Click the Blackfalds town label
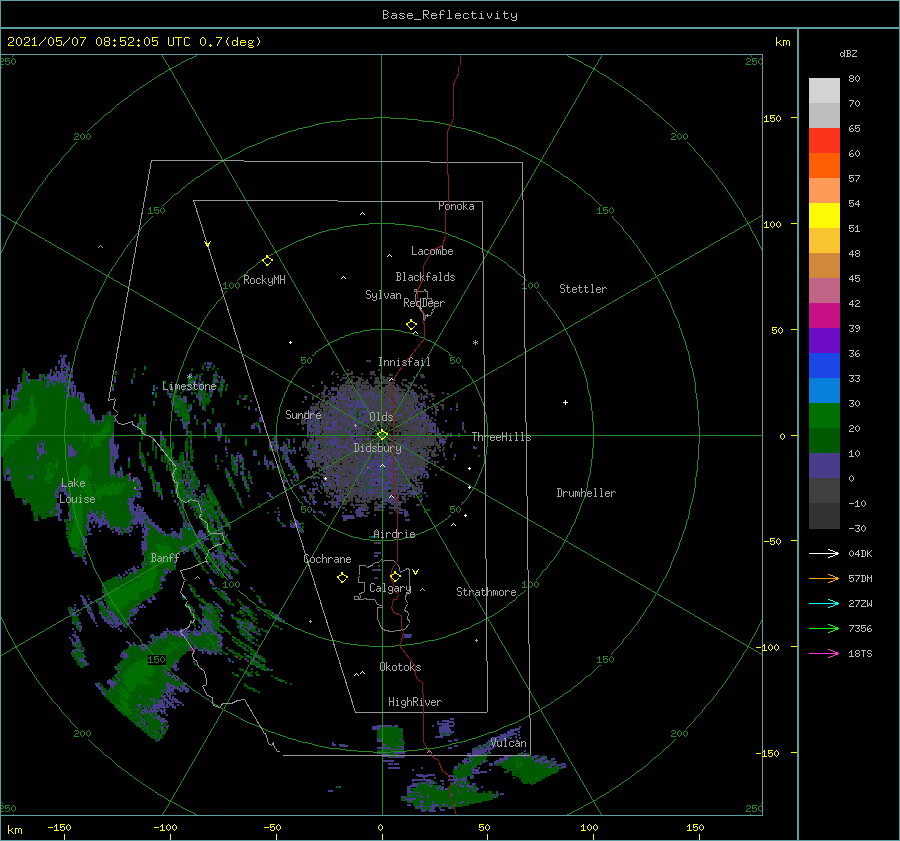Image resolution: width=900 pixels, height=841 pixels. click(425, 277)
